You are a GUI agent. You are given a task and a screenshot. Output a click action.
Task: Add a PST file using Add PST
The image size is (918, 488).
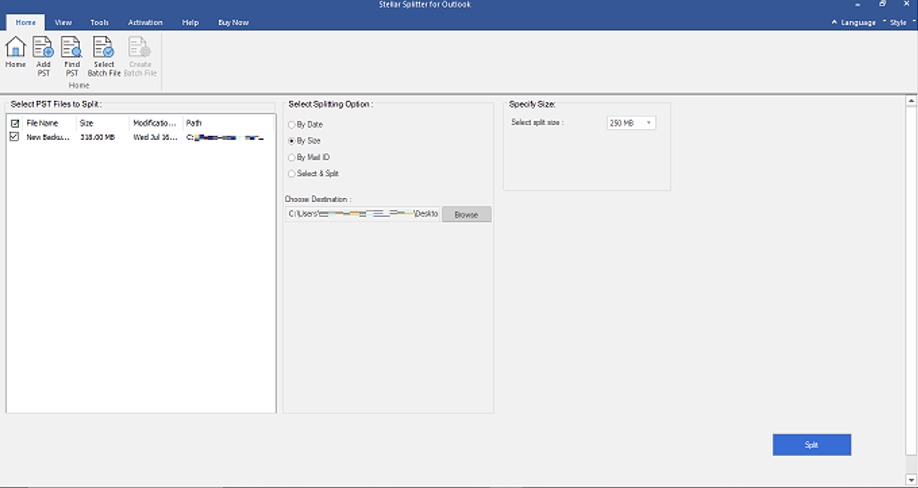pyautogui.click(x=43, y=56)
